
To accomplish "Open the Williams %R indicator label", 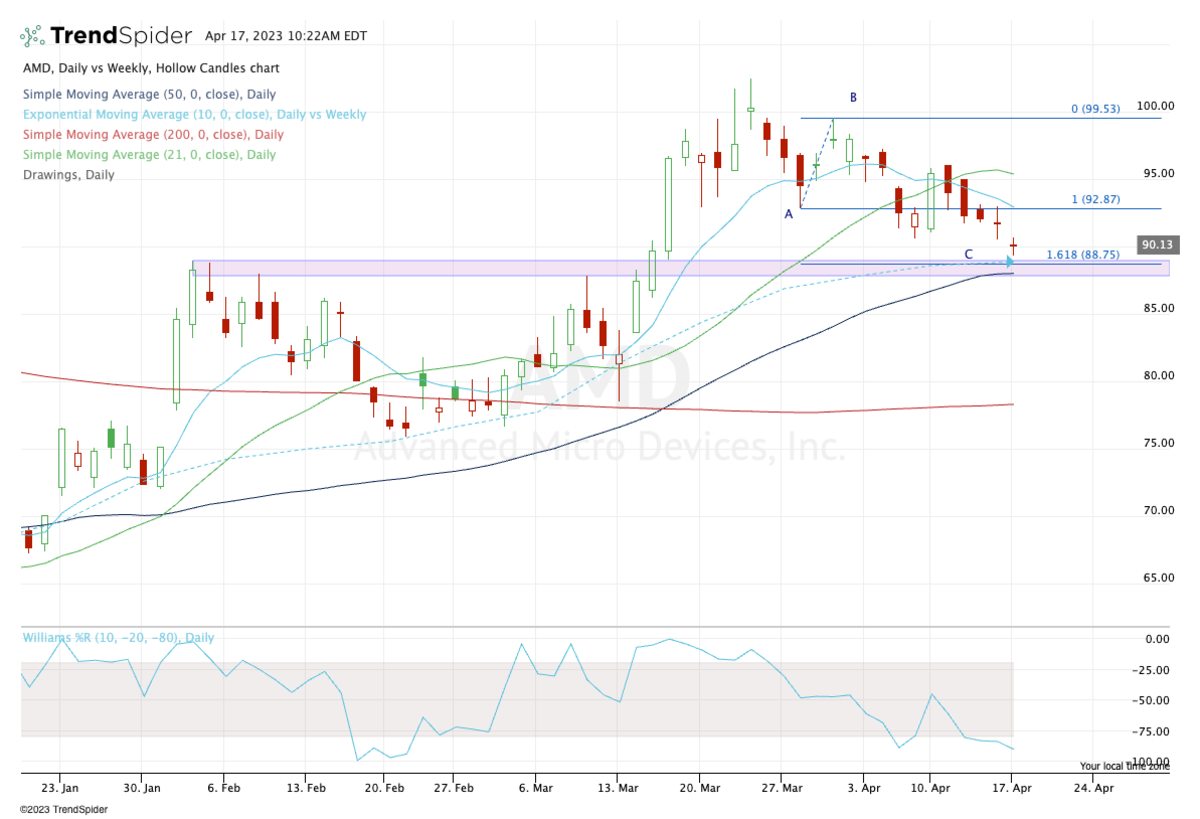I will [x=118, y=637].
